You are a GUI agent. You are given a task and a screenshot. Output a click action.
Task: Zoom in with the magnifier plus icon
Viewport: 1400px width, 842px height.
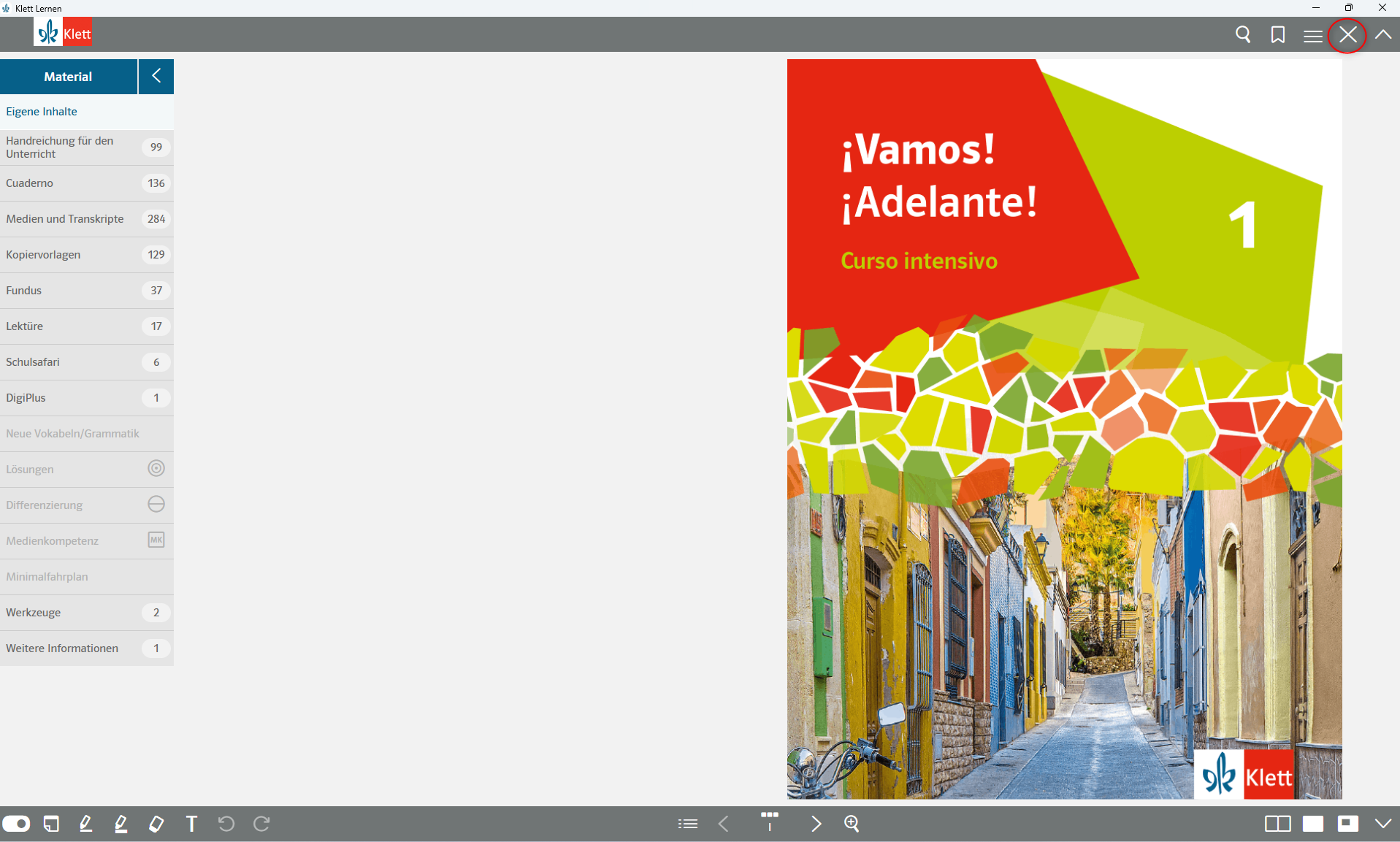coord(852,824)
